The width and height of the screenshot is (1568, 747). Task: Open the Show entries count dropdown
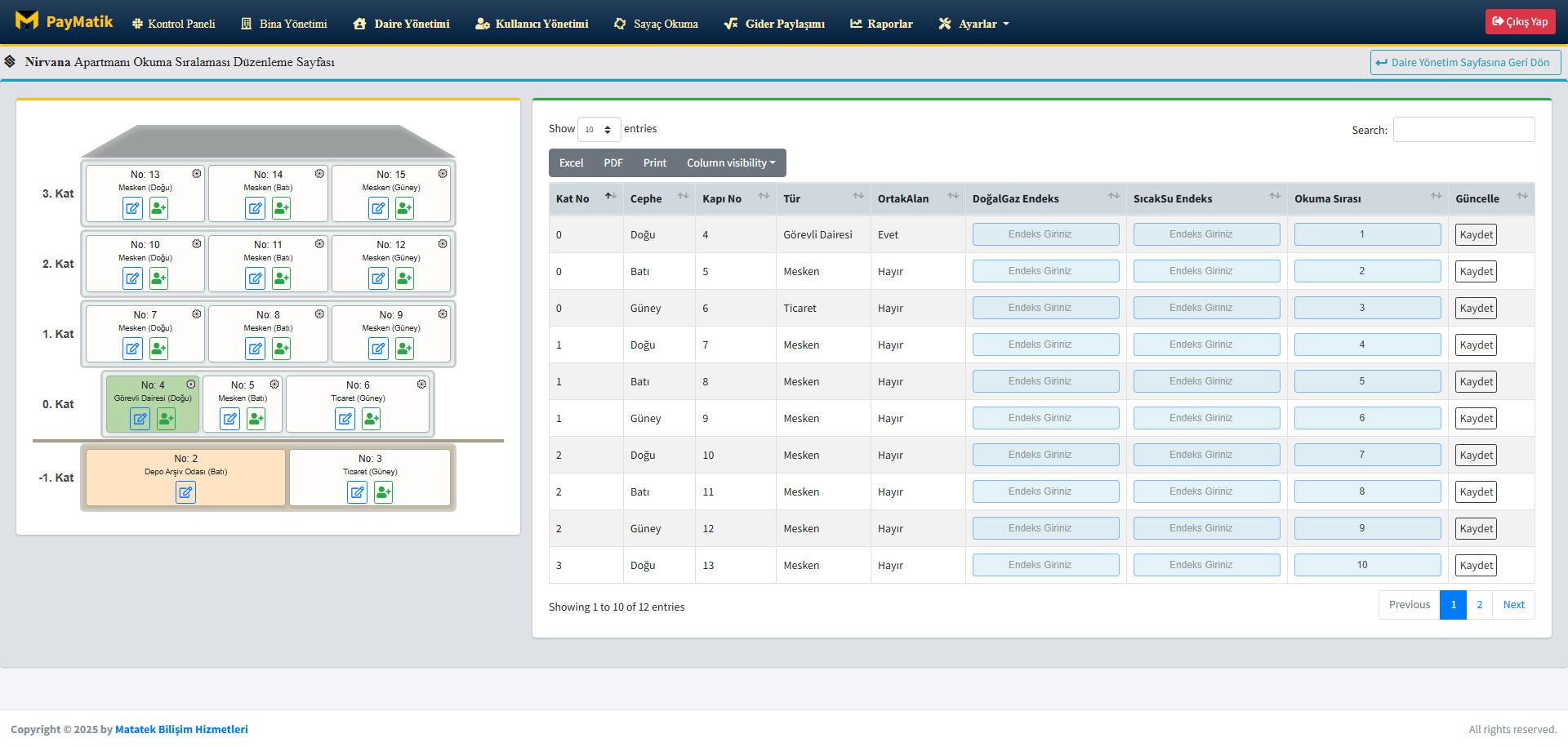pyautogui.click(x=599, y=129)
